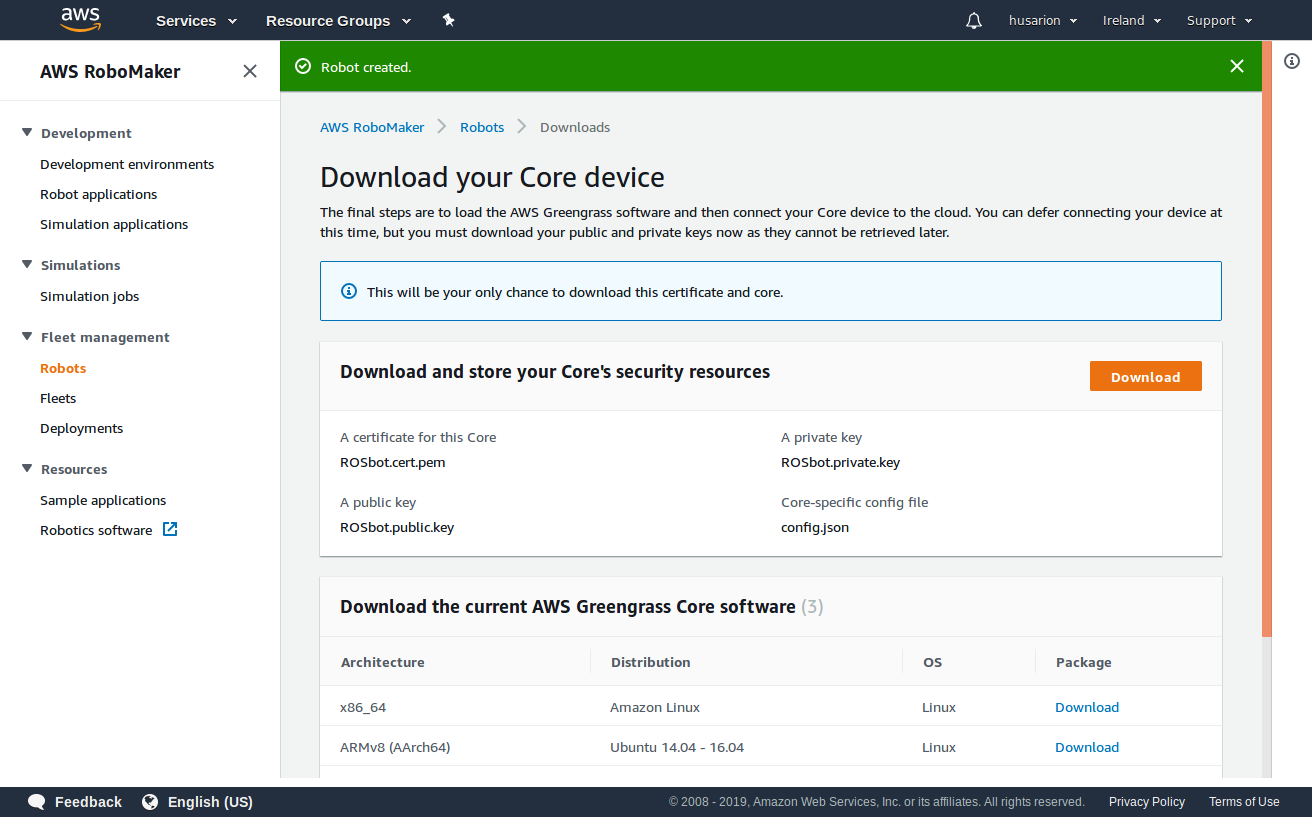Open Simulation applications page
This screenshot has width=1312, height=817.
(x=114, y=224)
